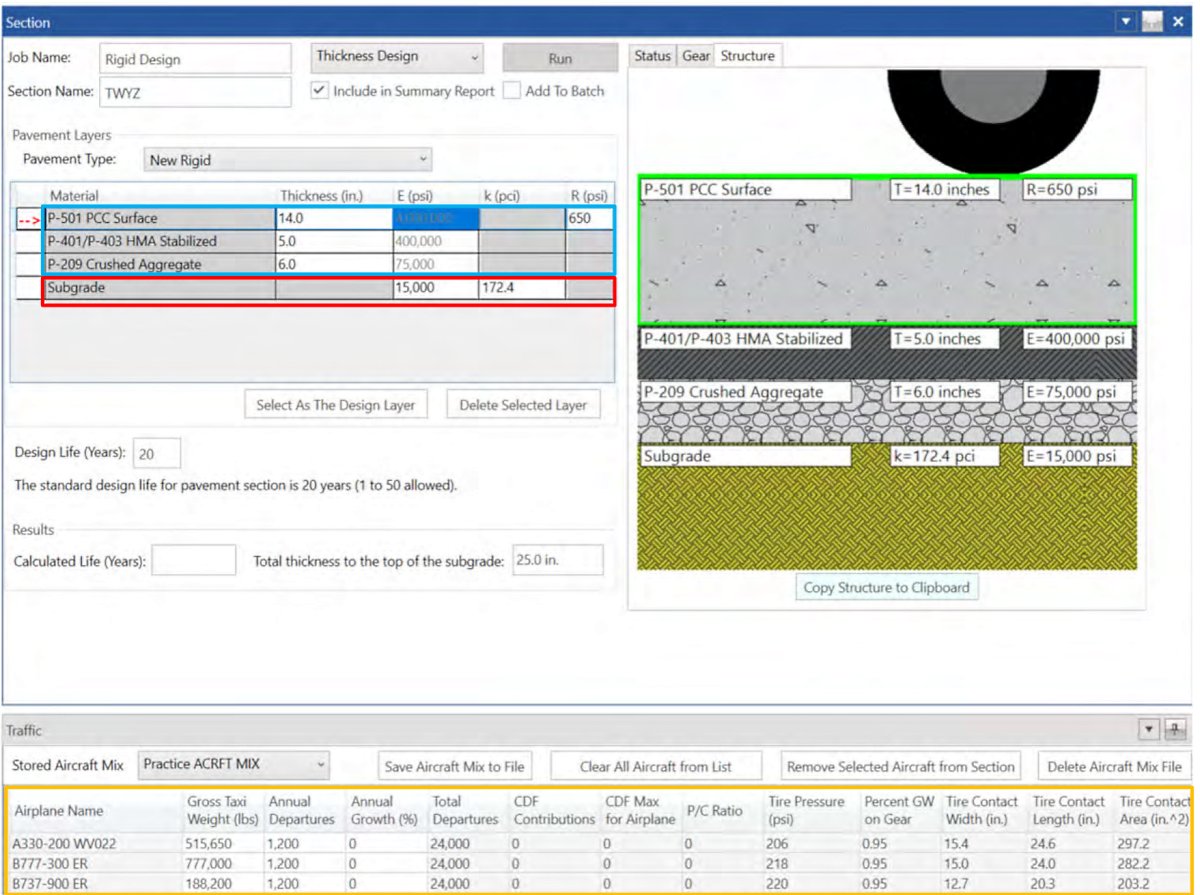Open the Section panel window-position menu arrow
Image resolution: width=1200 pixels, height=895 pixels.
1128,22
